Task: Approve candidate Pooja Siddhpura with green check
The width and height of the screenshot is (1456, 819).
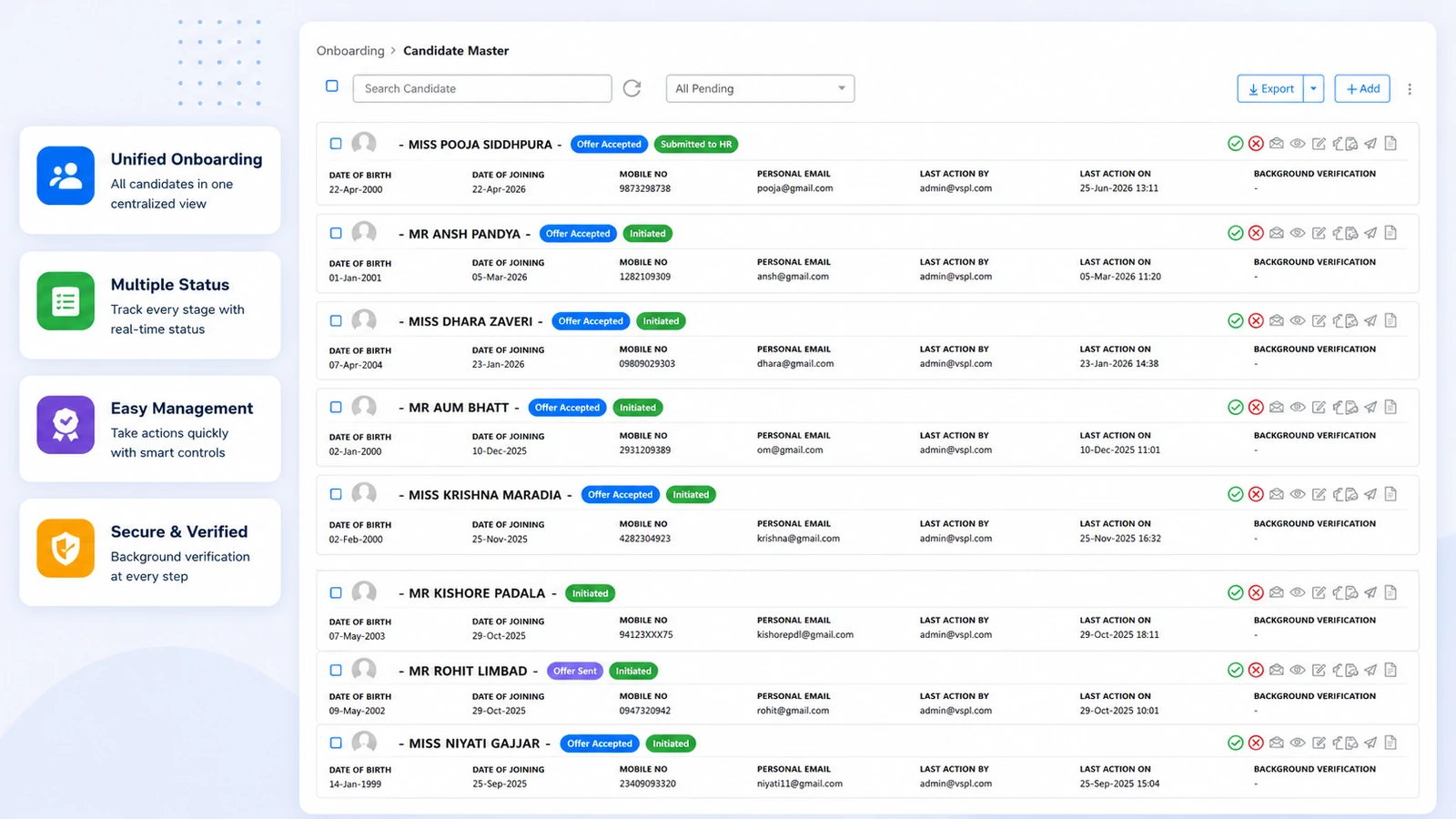Action: click(1235, 144)
